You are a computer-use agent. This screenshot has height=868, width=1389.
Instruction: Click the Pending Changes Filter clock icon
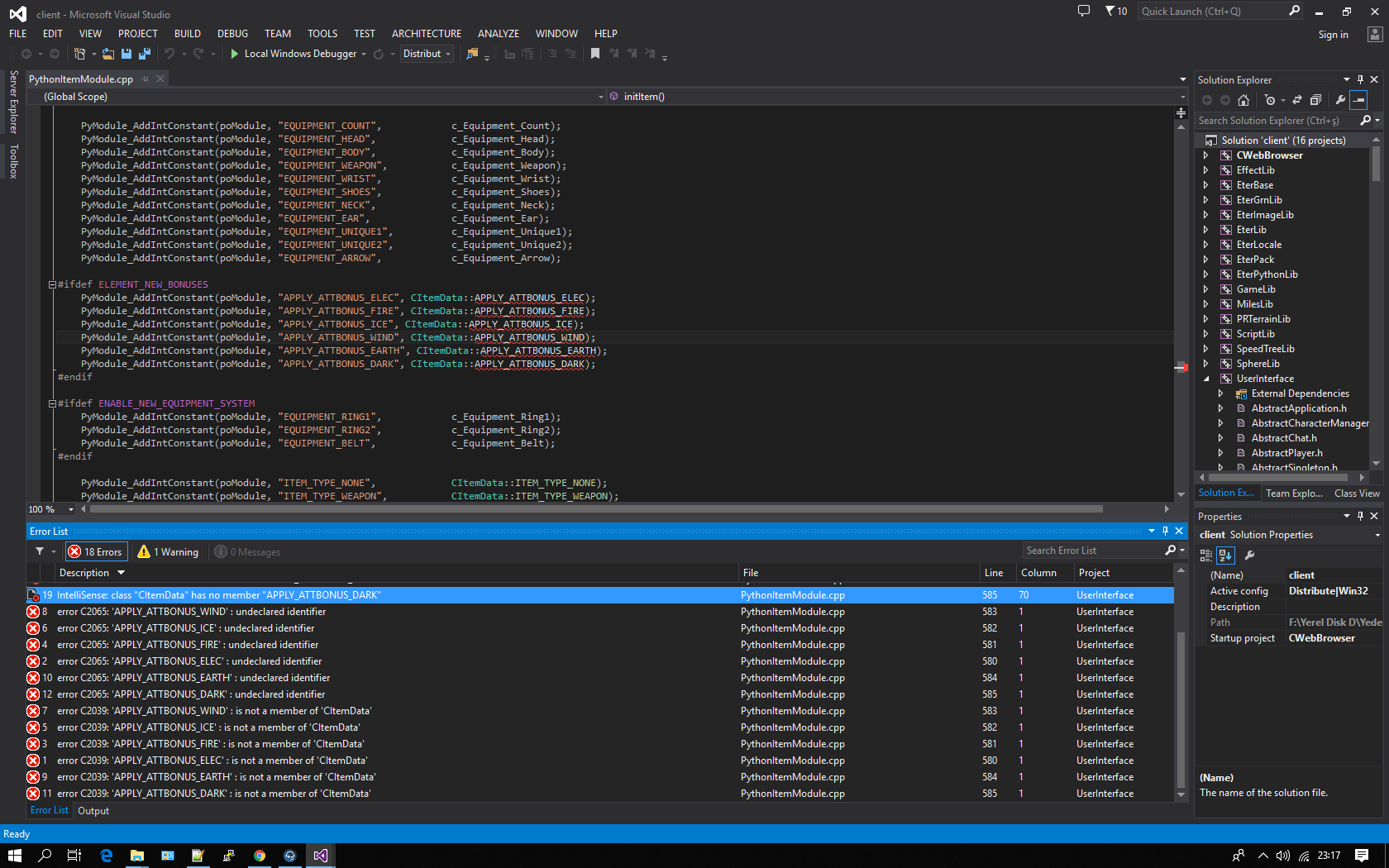[x=1271, y=100]
